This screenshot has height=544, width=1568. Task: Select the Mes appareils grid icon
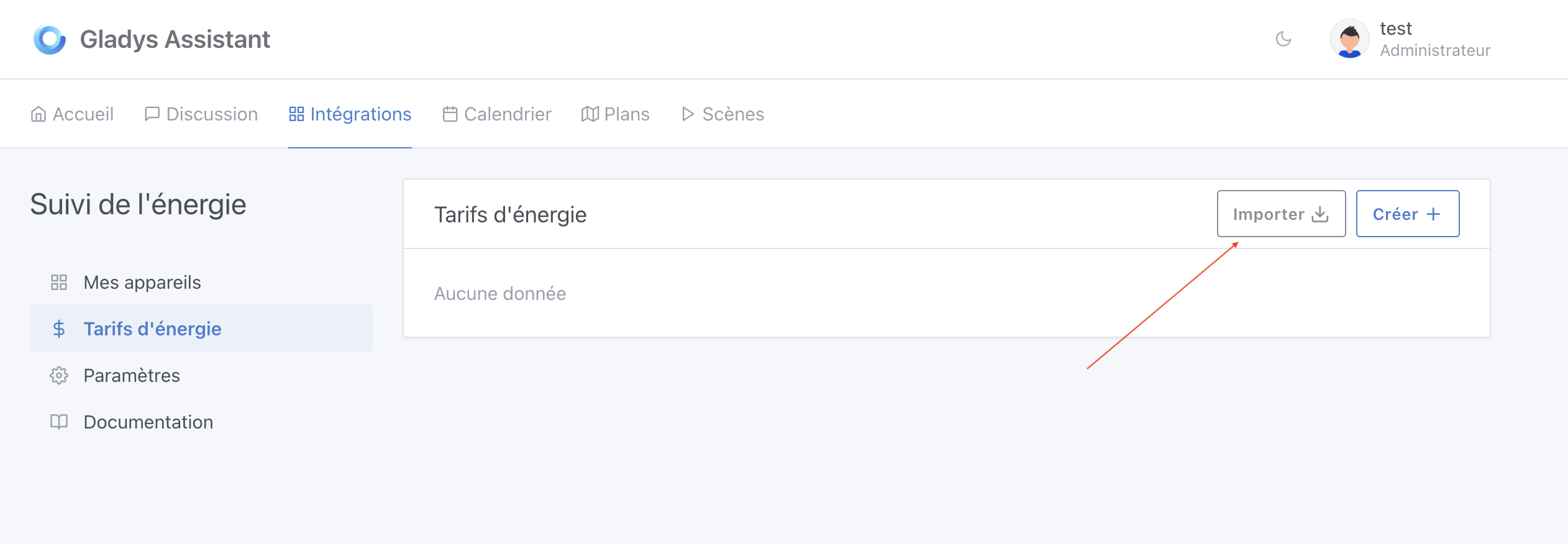pyautogui.click(x=59, y=282)
